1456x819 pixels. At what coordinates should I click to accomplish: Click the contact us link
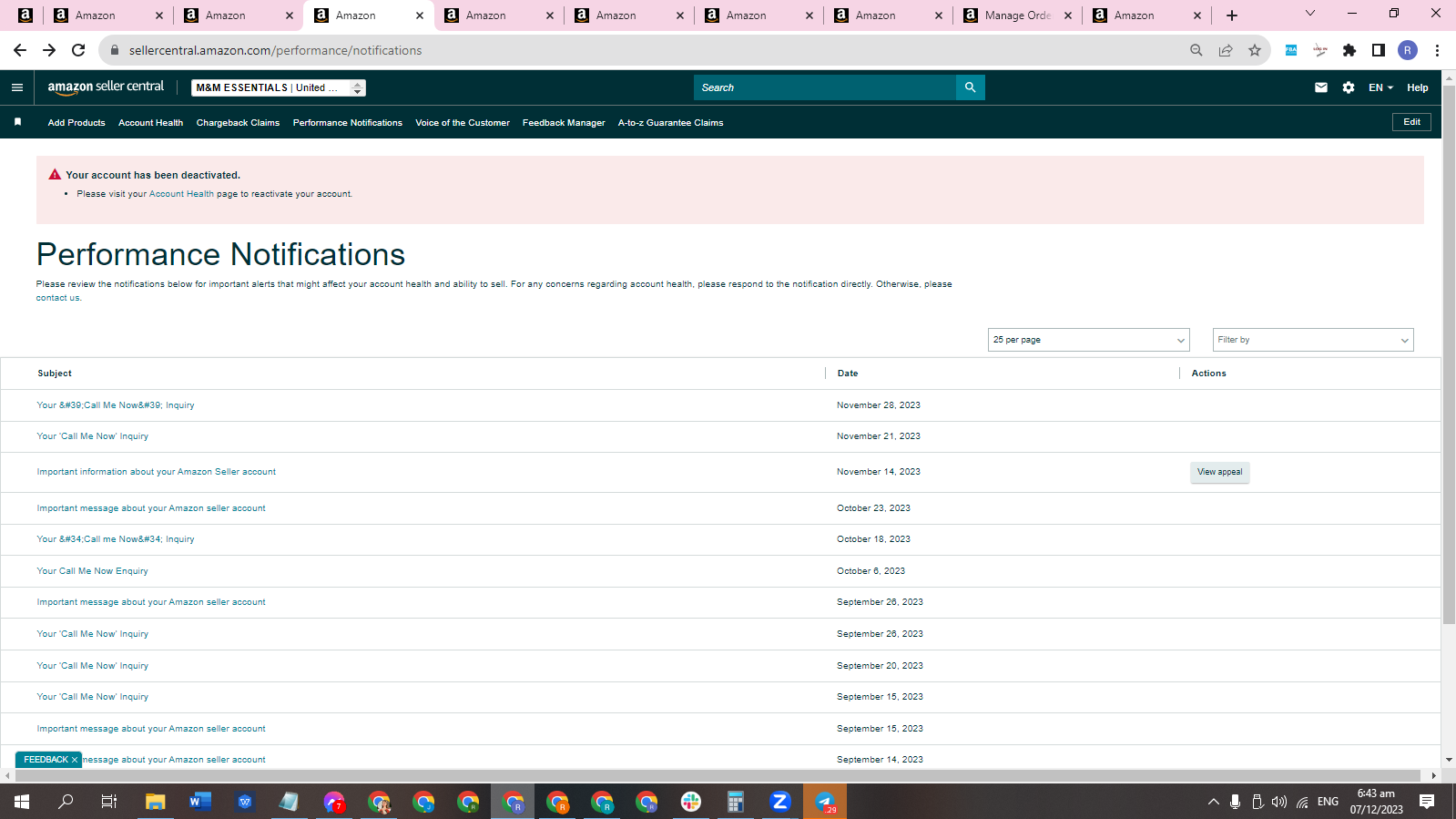pyautogui.click(x=57, y=298)
